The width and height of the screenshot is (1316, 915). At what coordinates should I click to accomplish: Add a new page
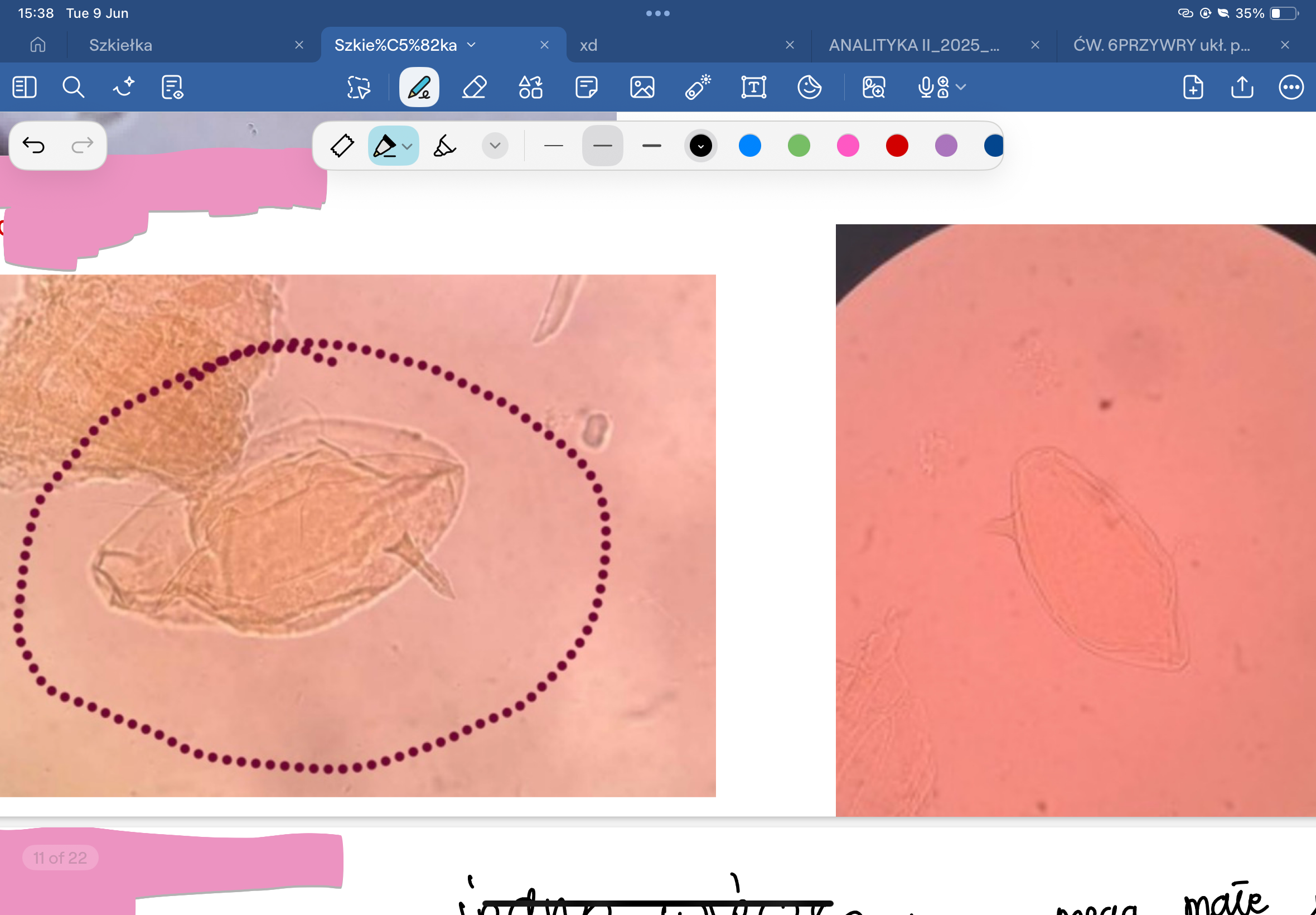point(1193,87)
